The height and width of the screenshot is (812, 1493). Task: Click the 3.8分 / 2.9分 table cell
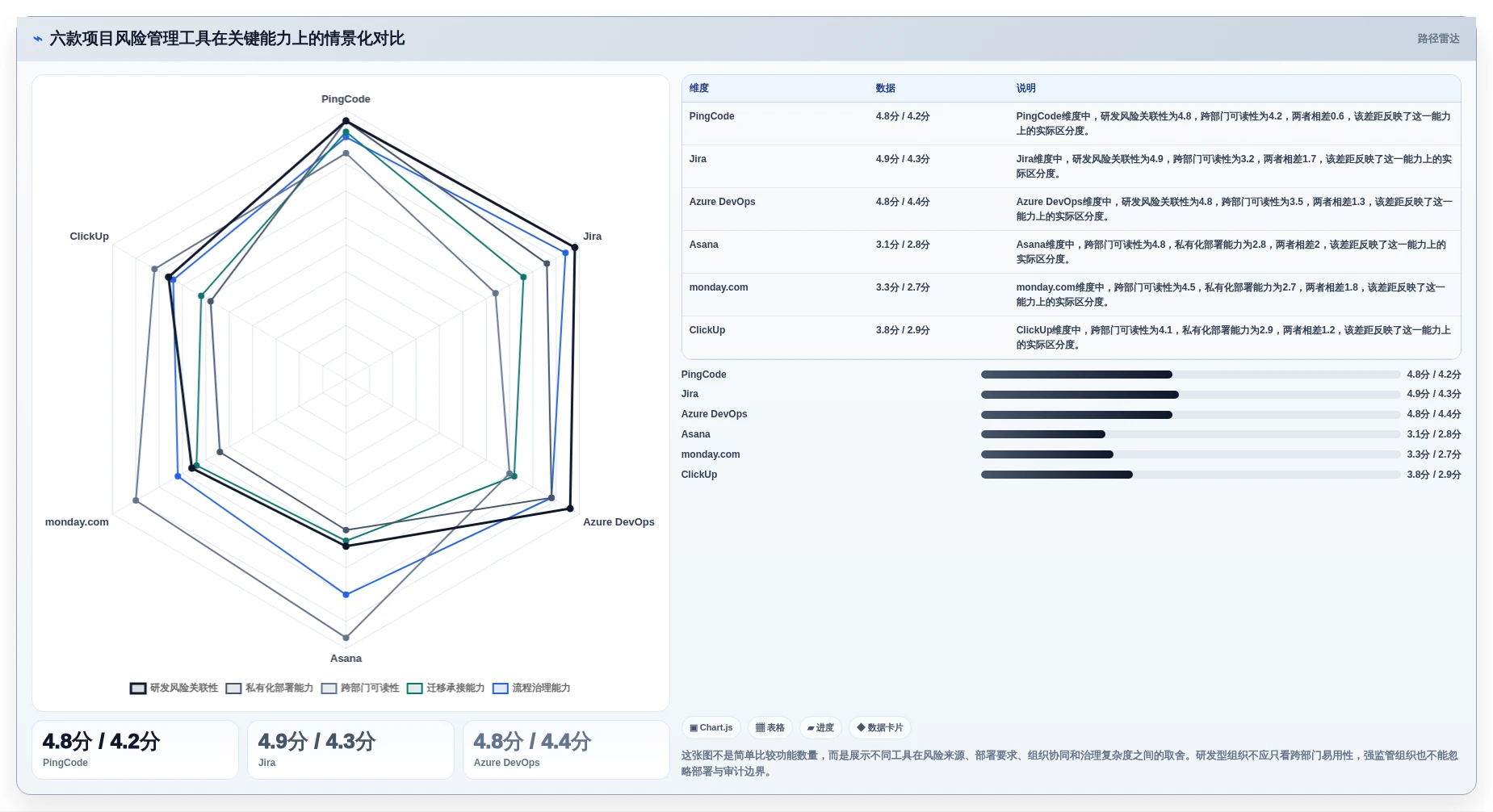pyautogui.click(x=903, y=330)
